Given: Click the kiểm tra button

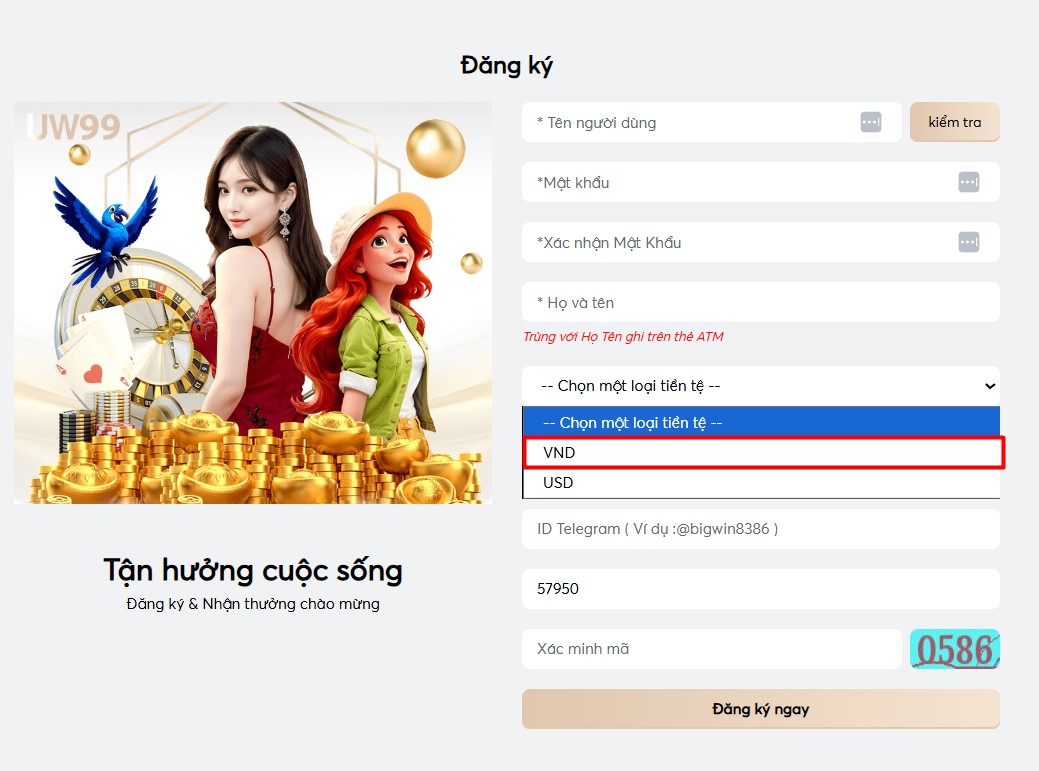Looking at the screenshot, I should (955, 122).
